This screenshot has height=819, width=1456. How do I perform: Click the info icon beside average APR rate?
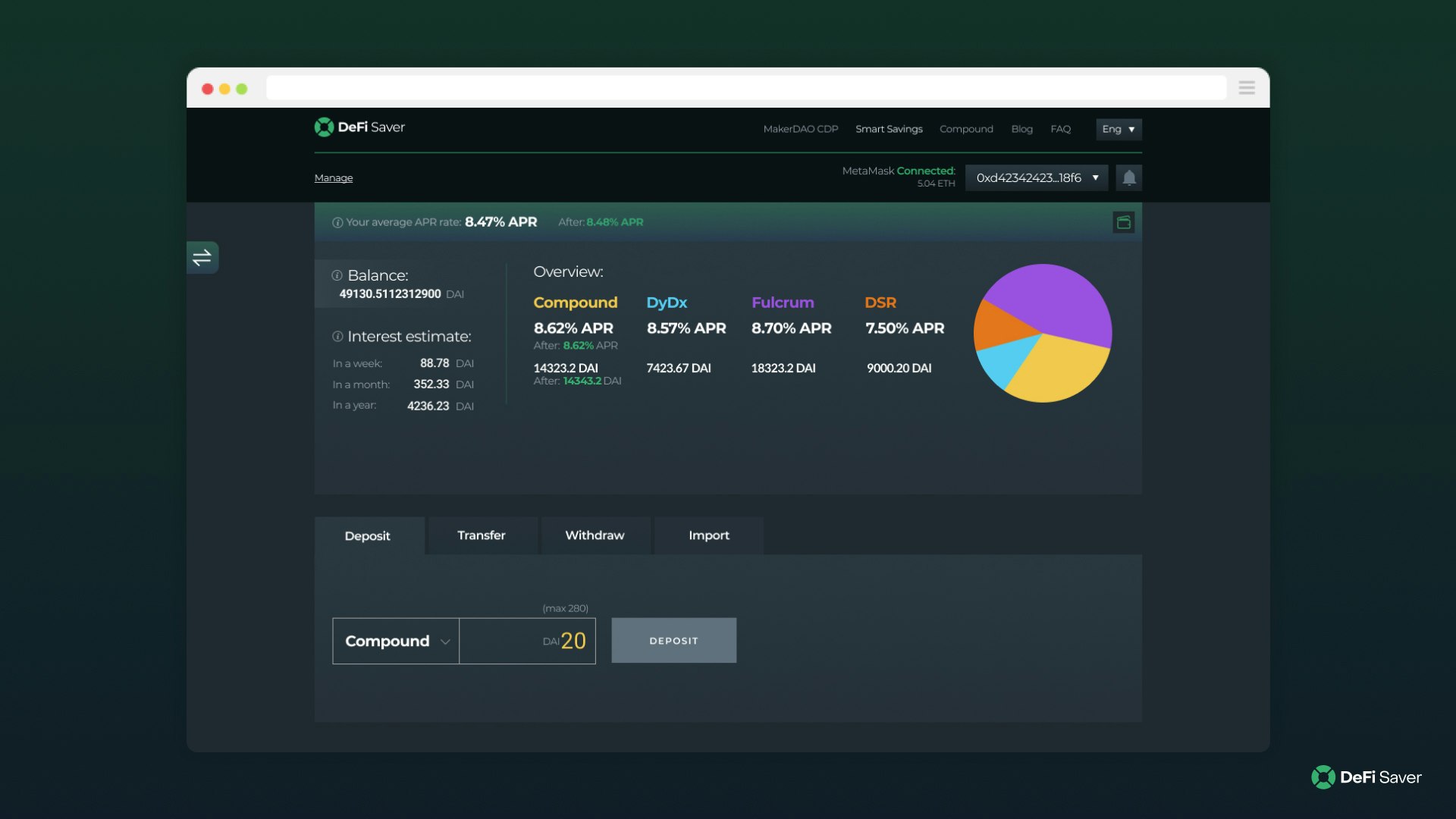click(336, 222)
